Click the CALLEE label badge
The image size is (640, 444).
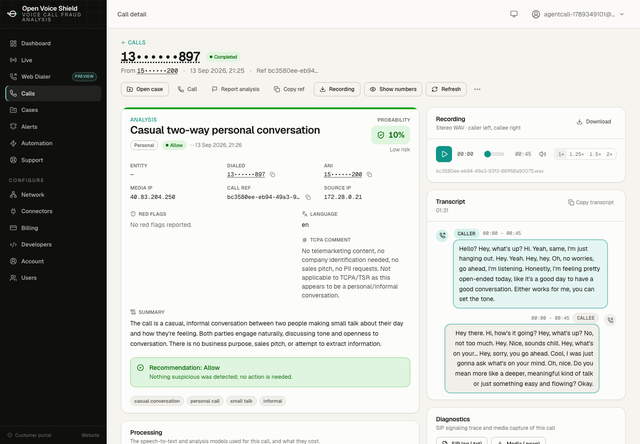coord(585,318)
